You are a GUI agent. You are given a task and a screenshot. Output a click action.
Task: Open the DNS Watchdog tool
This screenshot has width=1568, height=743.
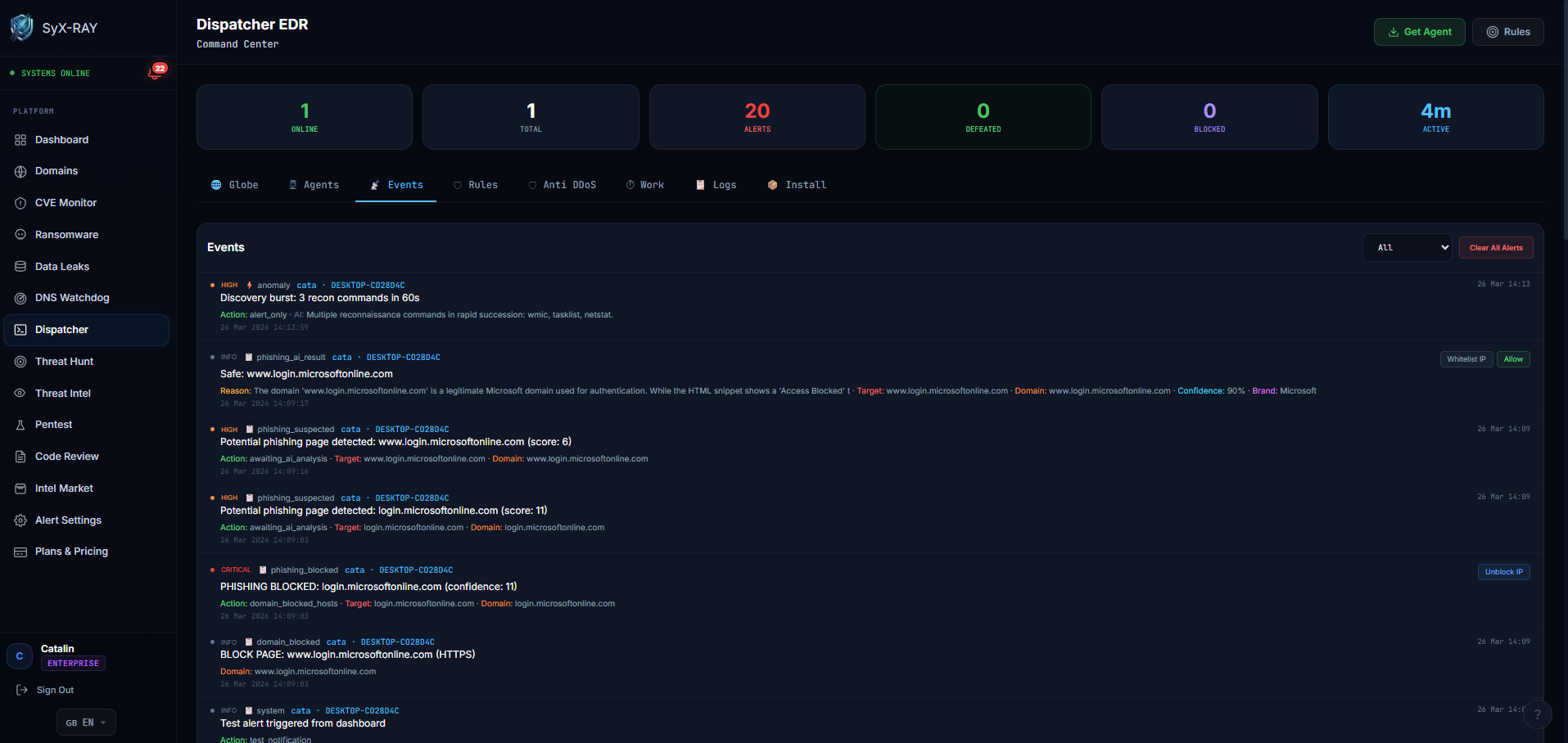tap(72, 298)
